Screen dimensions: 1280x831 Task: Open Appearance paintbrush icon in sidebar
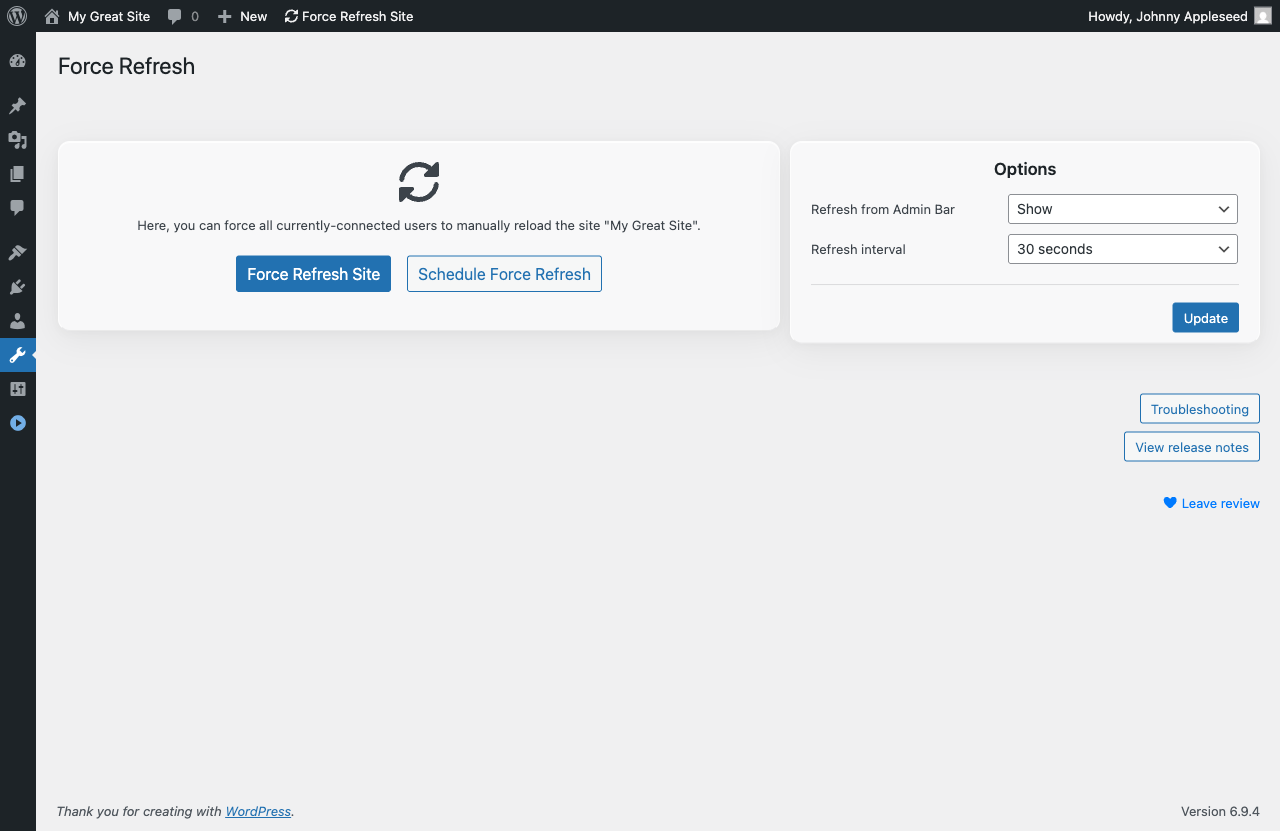(x=17, y=253)
